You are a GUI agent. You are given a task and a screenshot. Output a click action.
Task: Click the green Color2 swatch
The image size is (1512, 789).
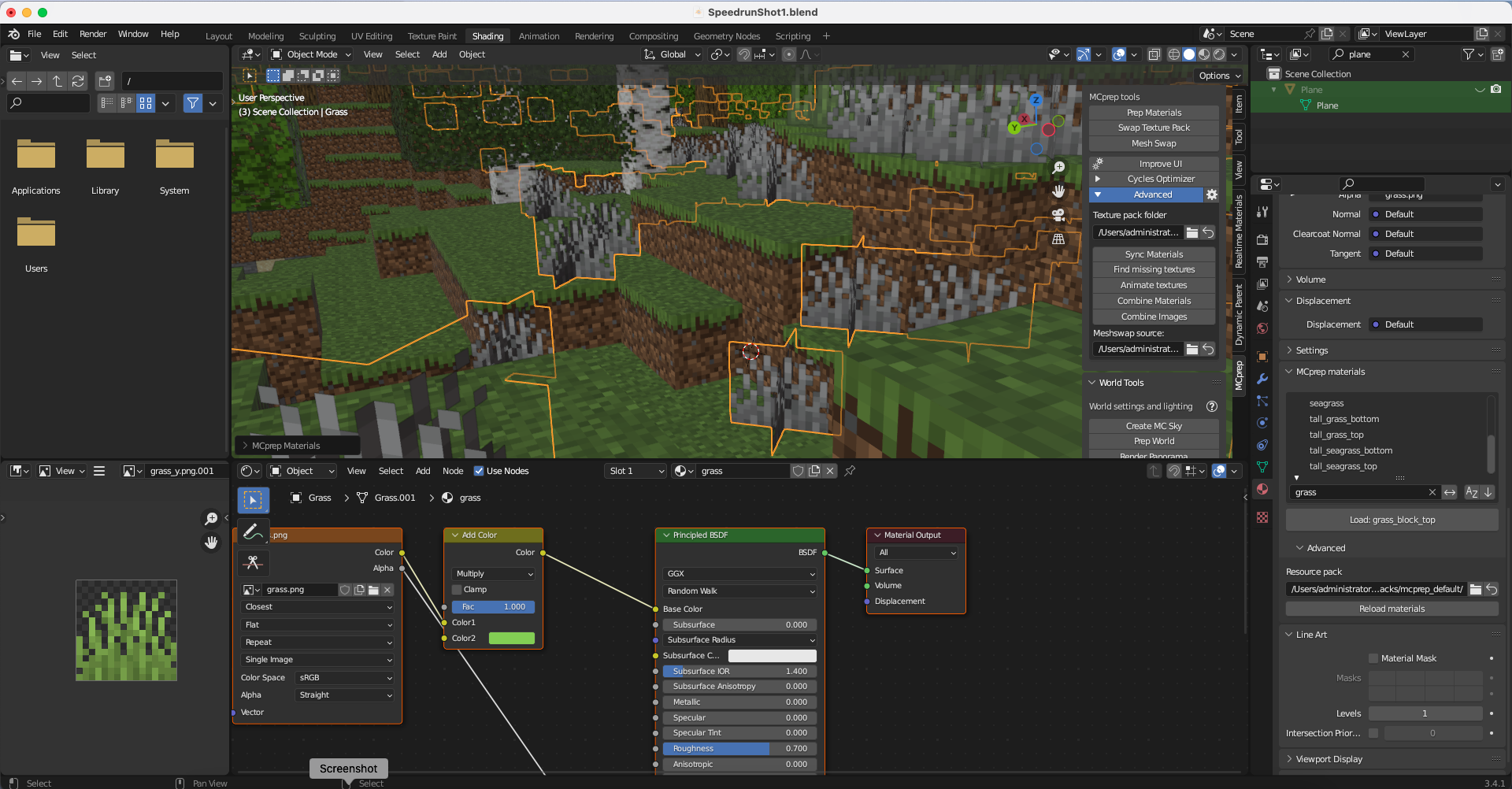[512, 639]
